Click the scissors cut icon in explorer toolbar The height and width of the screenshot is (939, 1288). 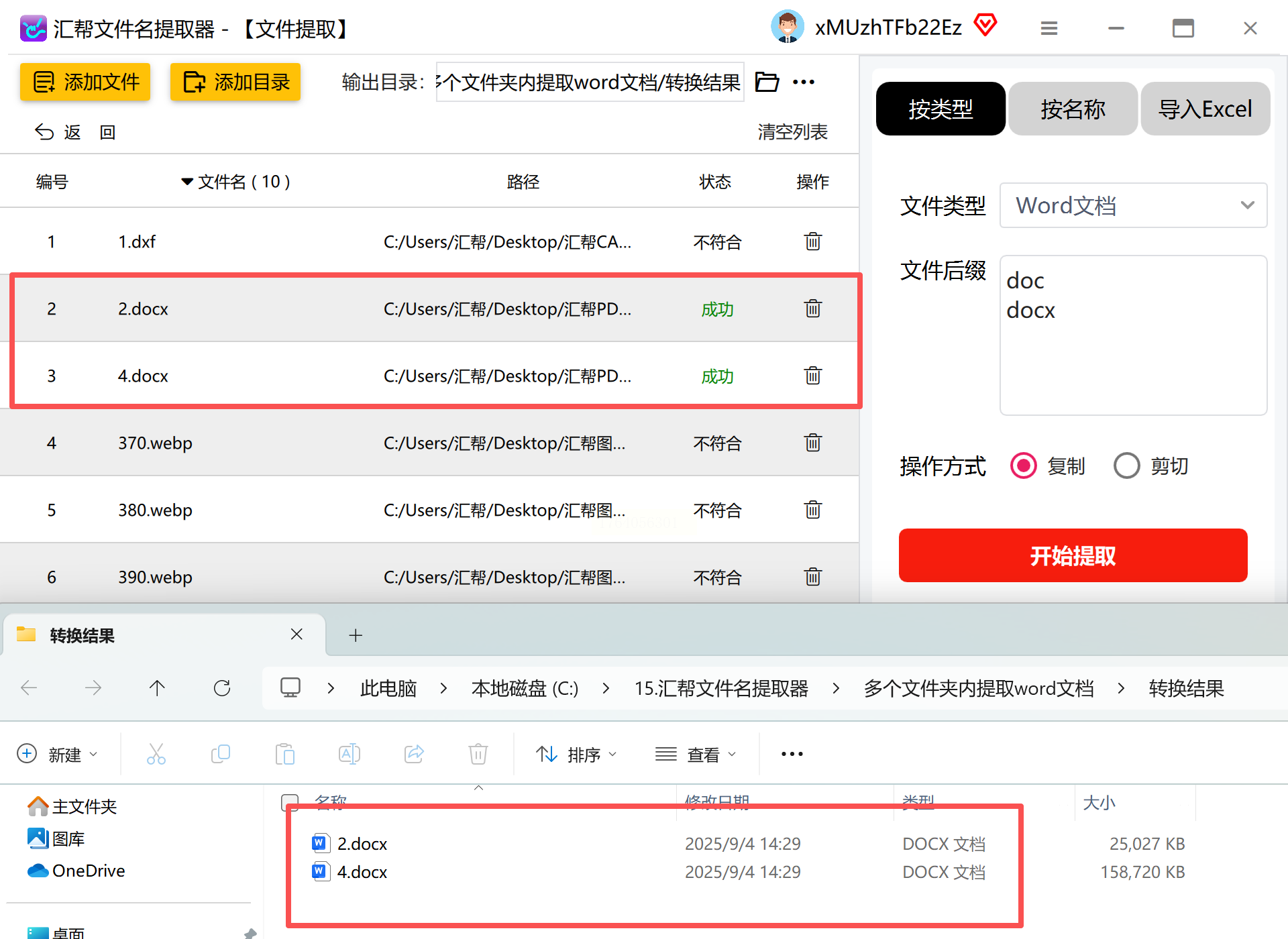click(156, 754)
